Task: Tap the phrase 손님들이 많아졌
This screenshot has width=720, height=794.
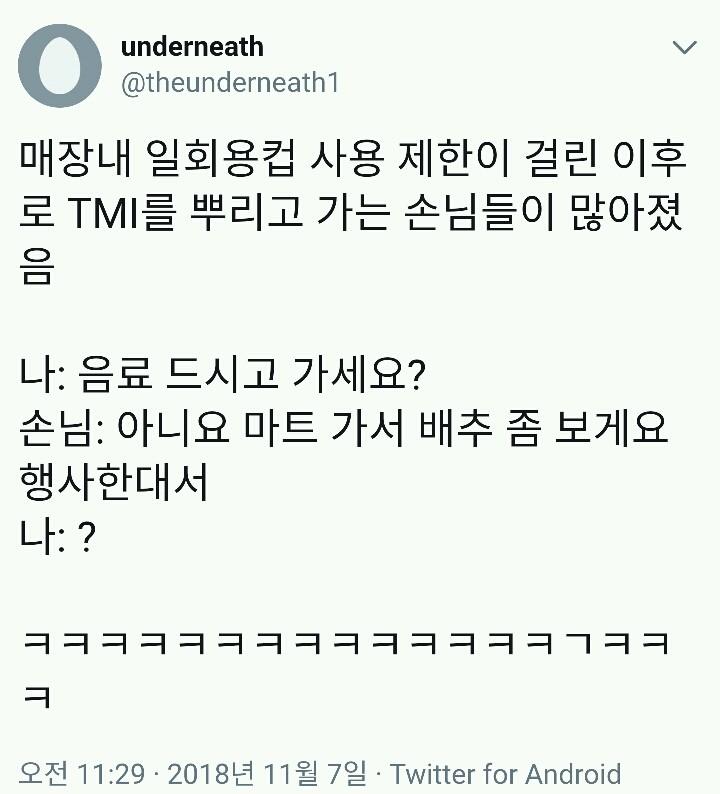Action: pos(544,213)
